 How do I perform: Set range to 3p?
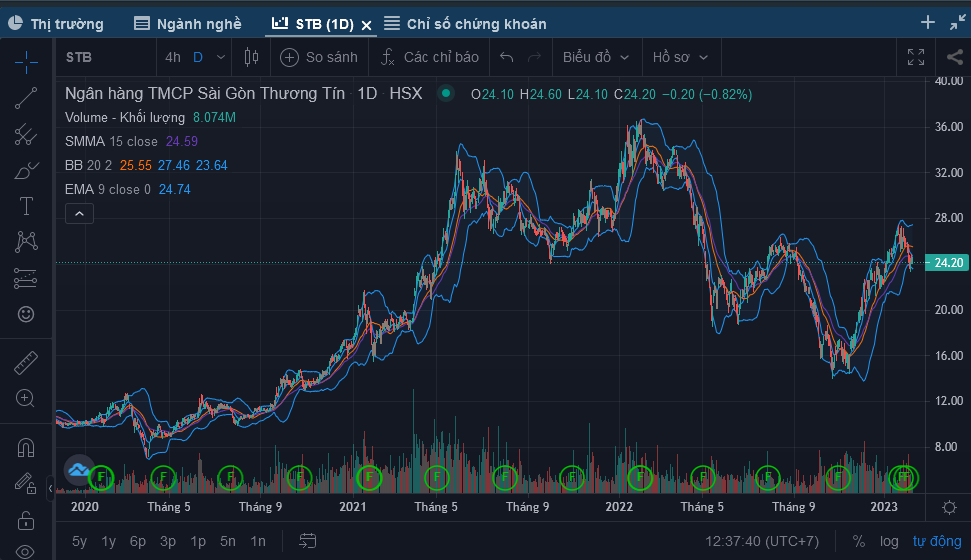(x=168, y=541)
